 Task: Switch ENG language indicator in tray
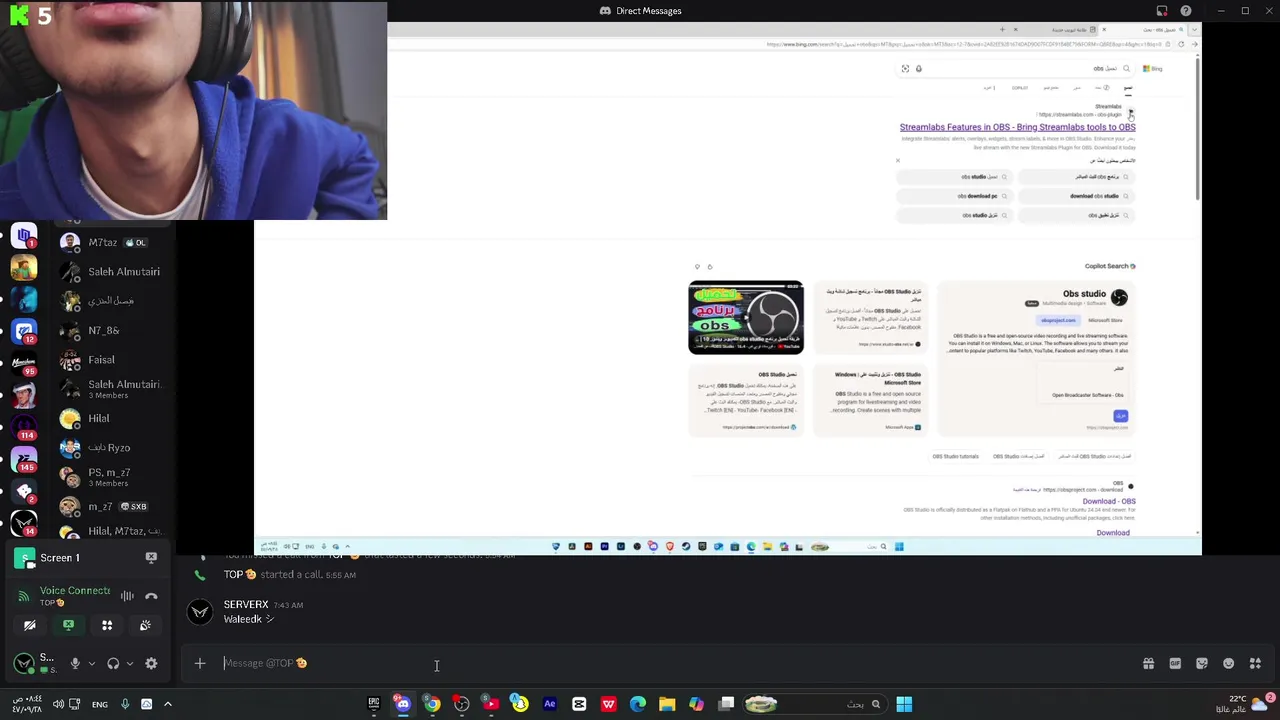pyautogui.click(x=100, y=704)
